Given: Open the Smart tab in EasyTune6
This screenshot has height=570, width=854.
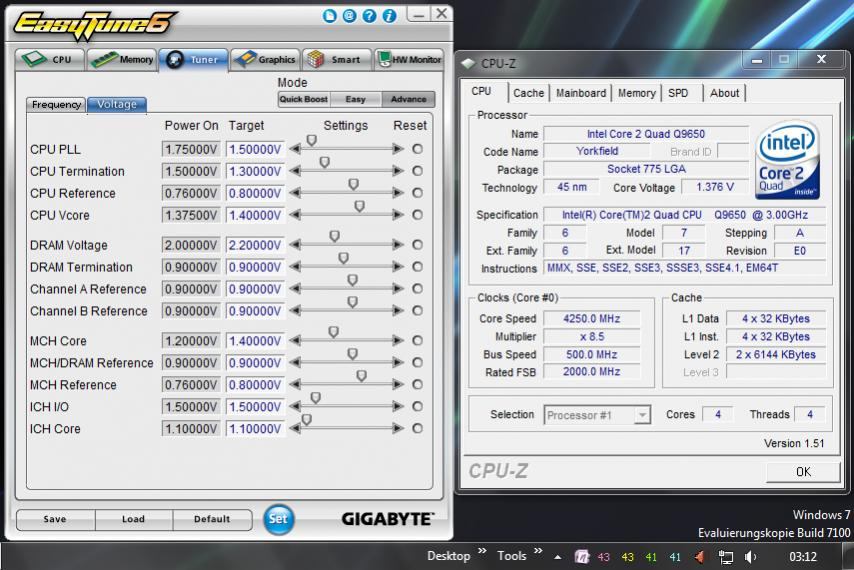Looking at the screenshot, I should coord(337,59).
